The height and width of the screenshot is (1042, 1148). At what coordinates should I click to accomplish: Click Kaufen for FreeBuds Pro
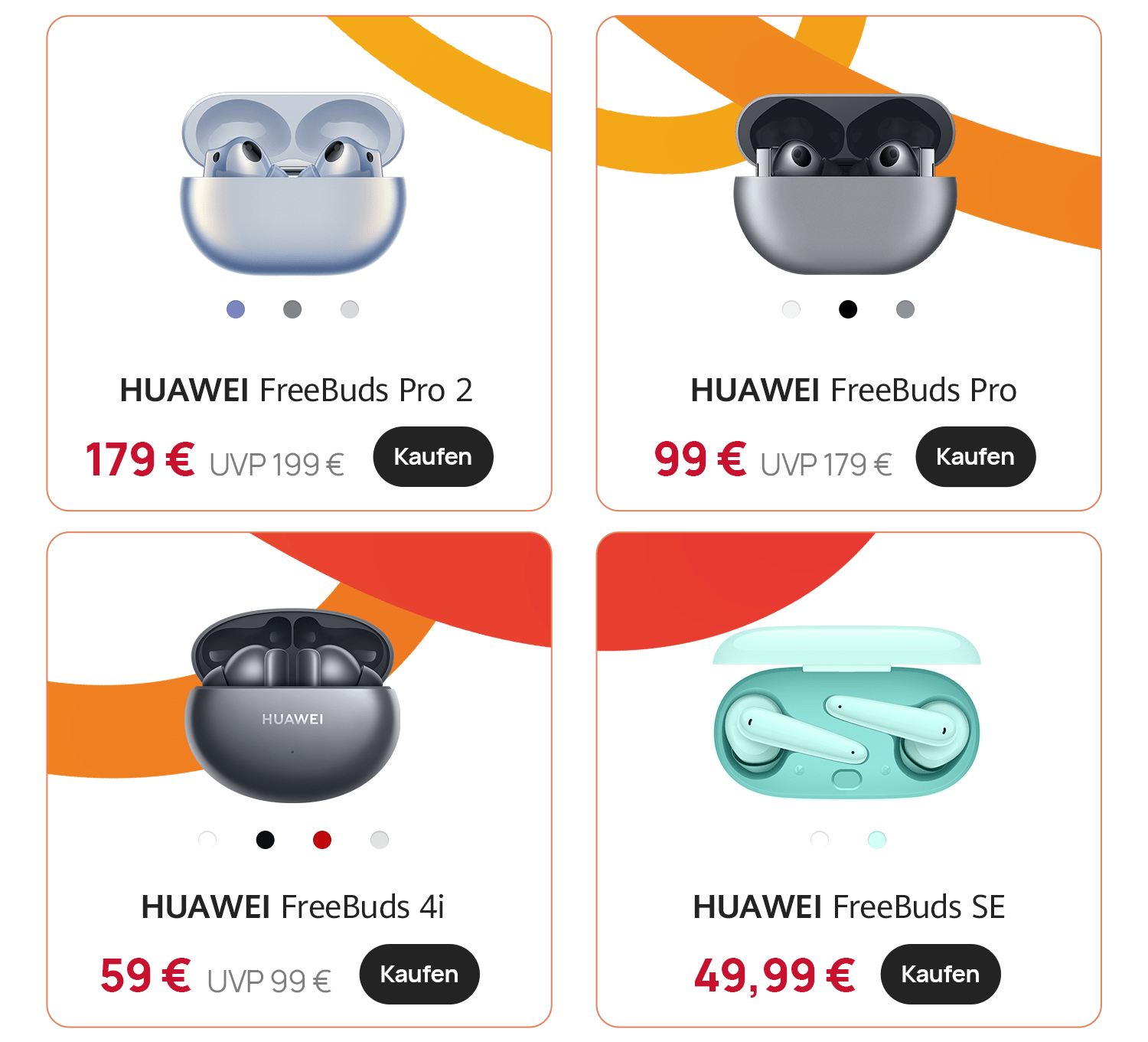click(x=976, y=456)
